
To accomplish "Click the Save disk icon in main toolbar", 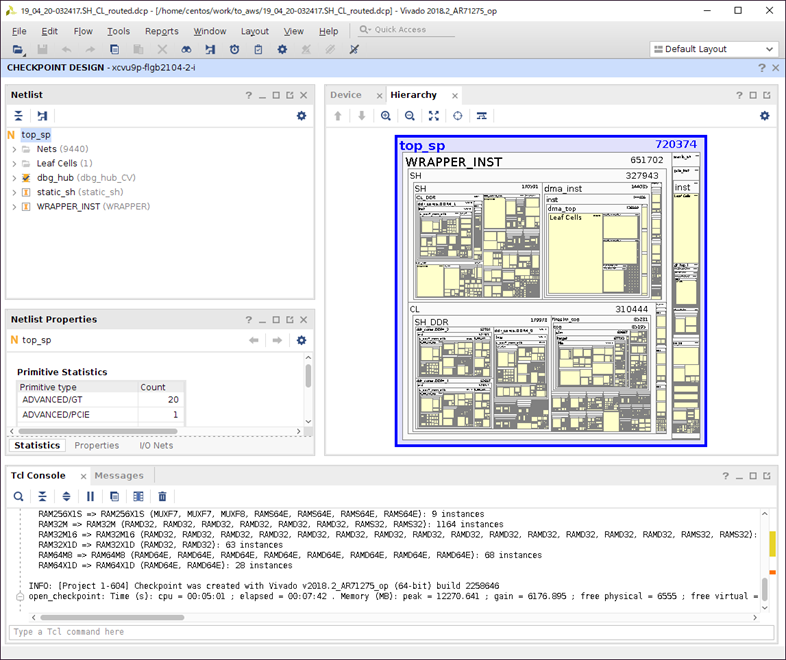I will tap(42, 49).
